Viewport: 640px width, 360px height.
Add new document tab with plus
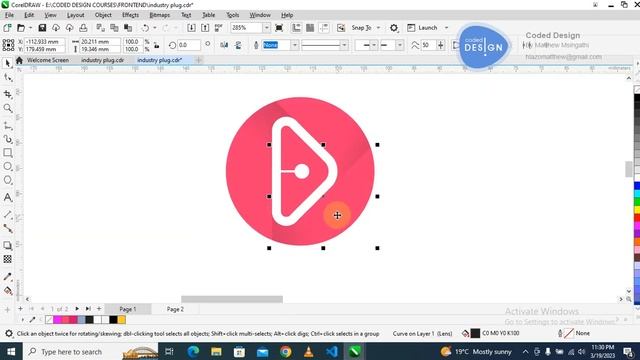pyautogui.click(x=198, y=60)
